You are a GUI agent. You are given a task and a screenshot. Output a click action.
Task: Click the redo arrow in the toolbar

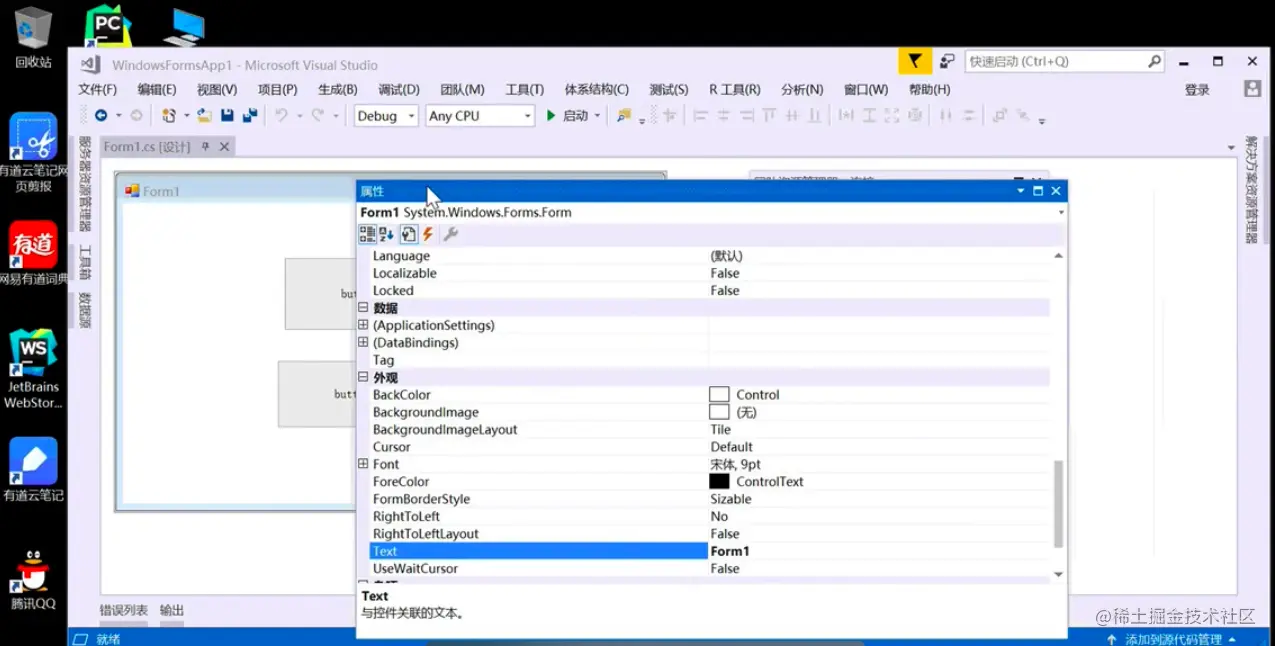point(318,116)
